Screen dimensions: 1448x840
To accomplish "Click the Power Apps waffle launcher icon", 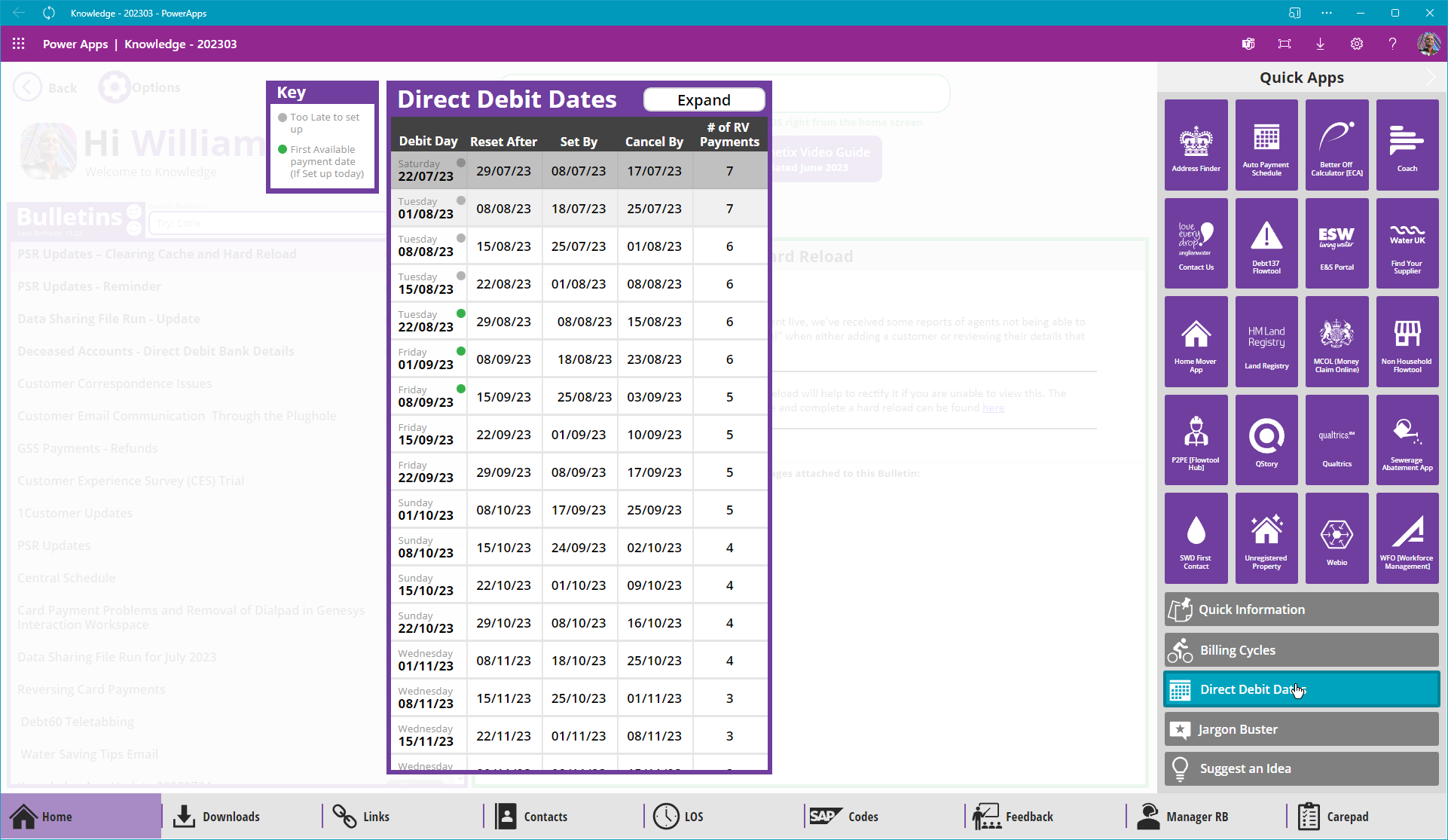I will coord(19,44).
